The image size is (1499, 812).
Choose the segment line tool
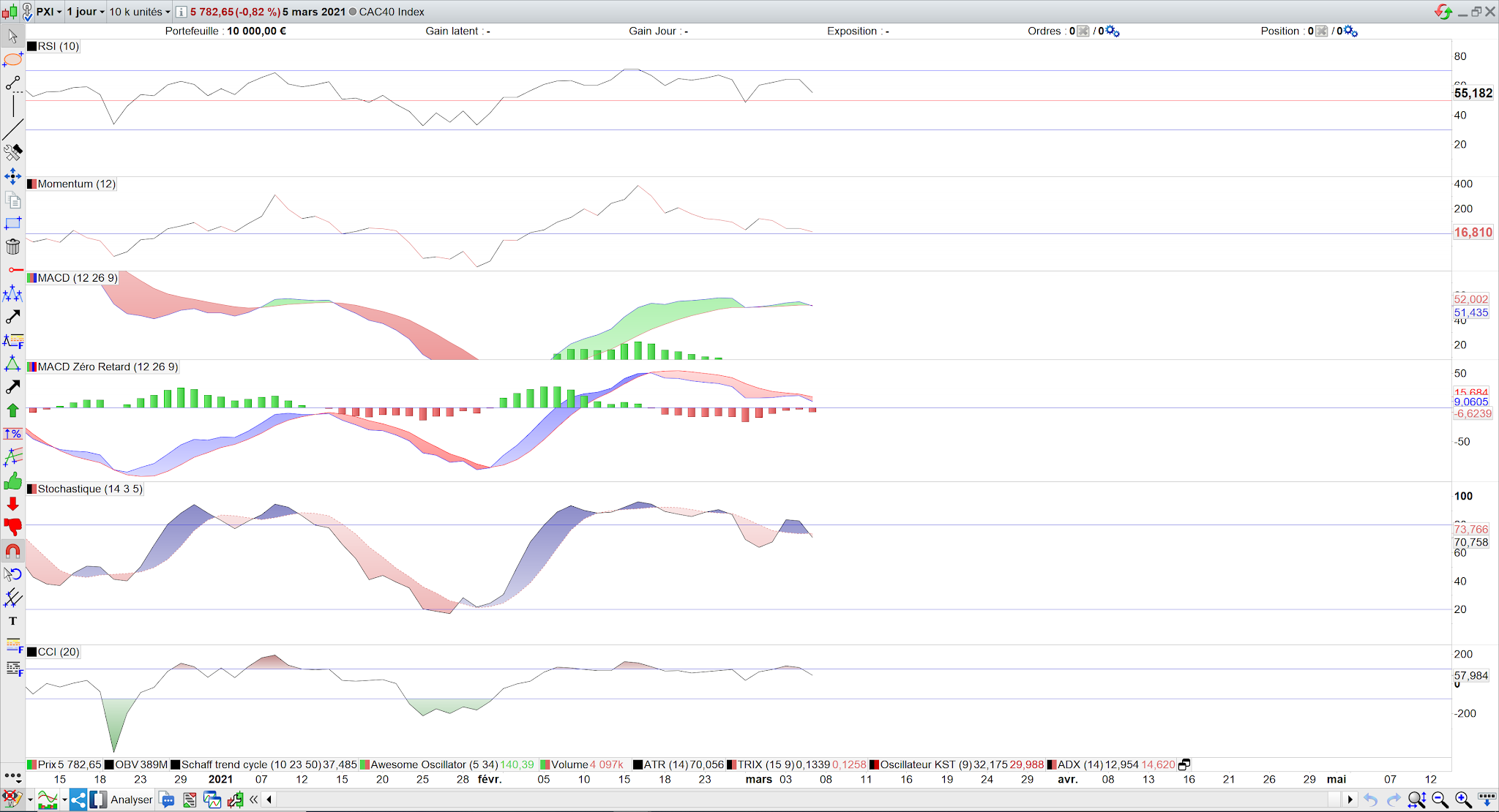[12, 83]
